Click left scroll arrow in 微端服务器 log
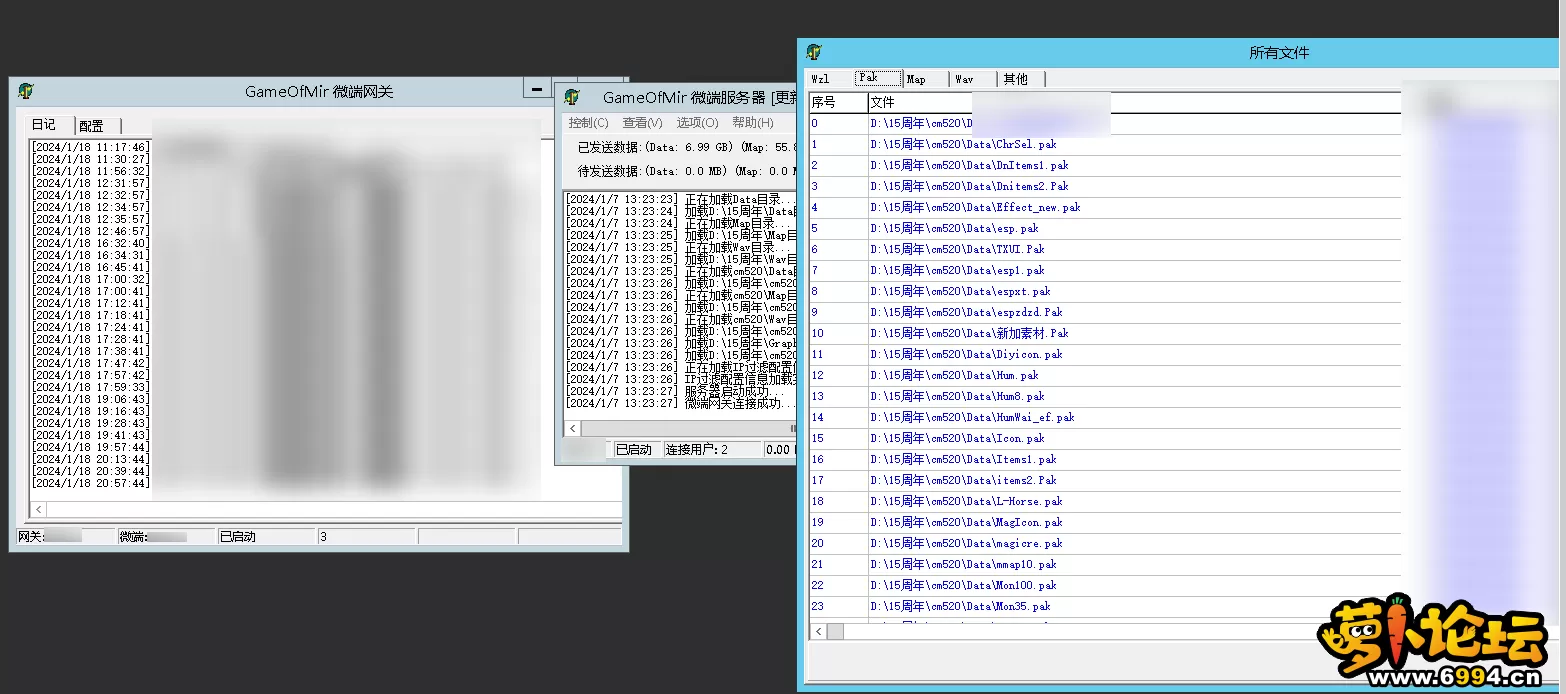The width and height of the screenshot is (1566, 694). [573, 429]
